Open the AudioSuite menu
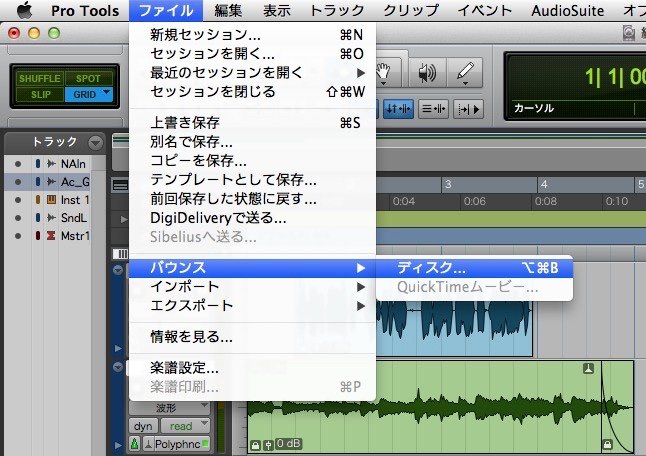Image resolution: width=646 pixels, height=456 pixels. (567, 11)
